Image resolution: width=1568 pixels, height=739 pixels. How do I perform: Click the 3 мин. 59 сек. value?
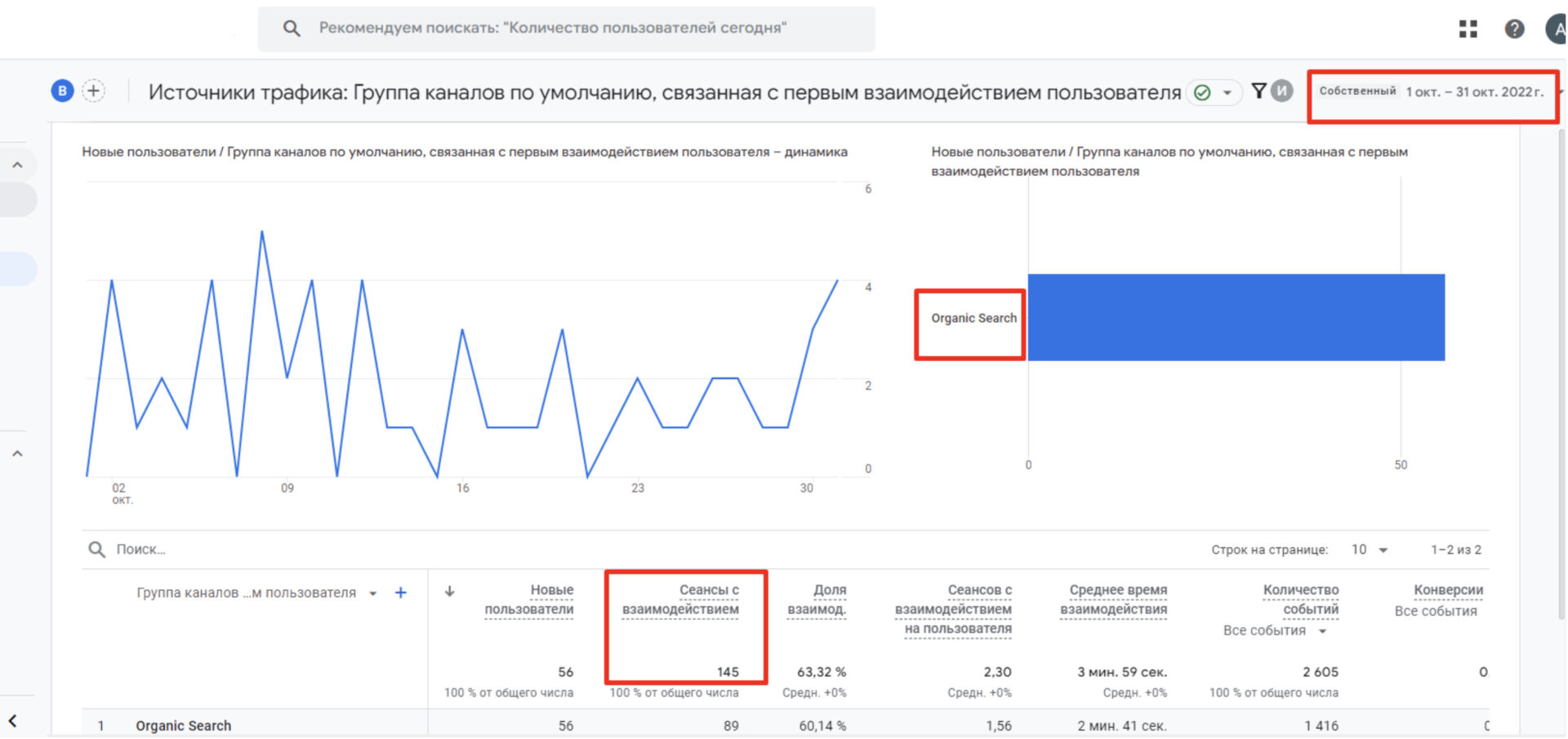click(x=1122, y=672)
